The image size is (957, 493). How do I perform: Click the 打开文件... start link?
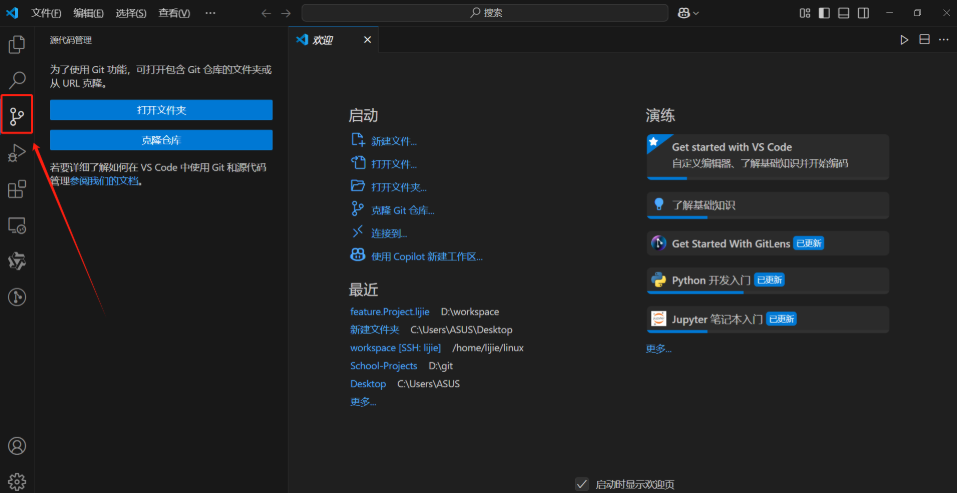point(394,164)
